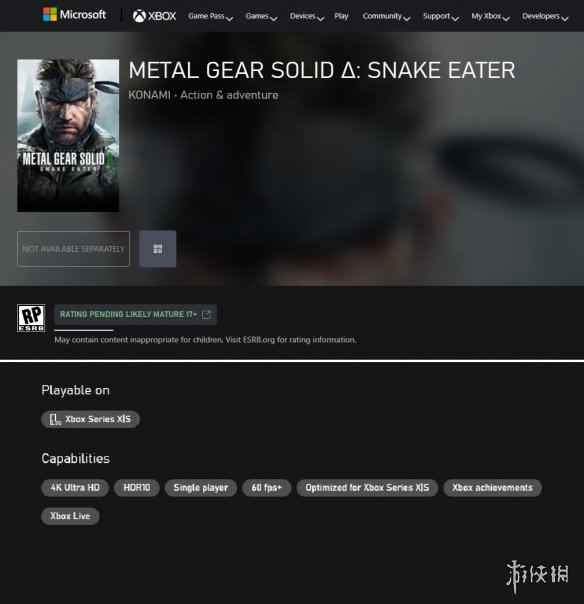Click the wishlist icon button beside Not Available Separately
This screenshot has width=584, height=604.
tap(158, 249)
